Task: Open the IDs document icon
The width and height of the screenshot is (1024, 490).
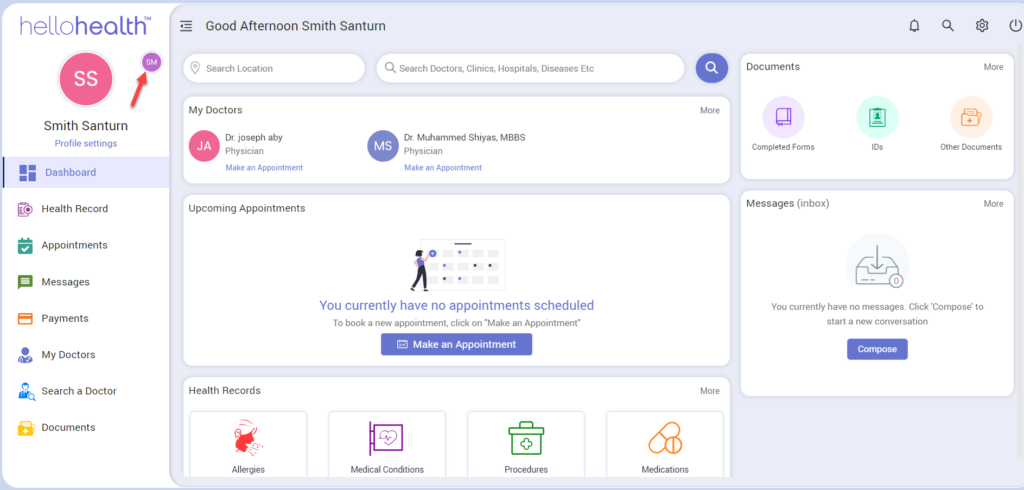Action: tap(877, 118)
